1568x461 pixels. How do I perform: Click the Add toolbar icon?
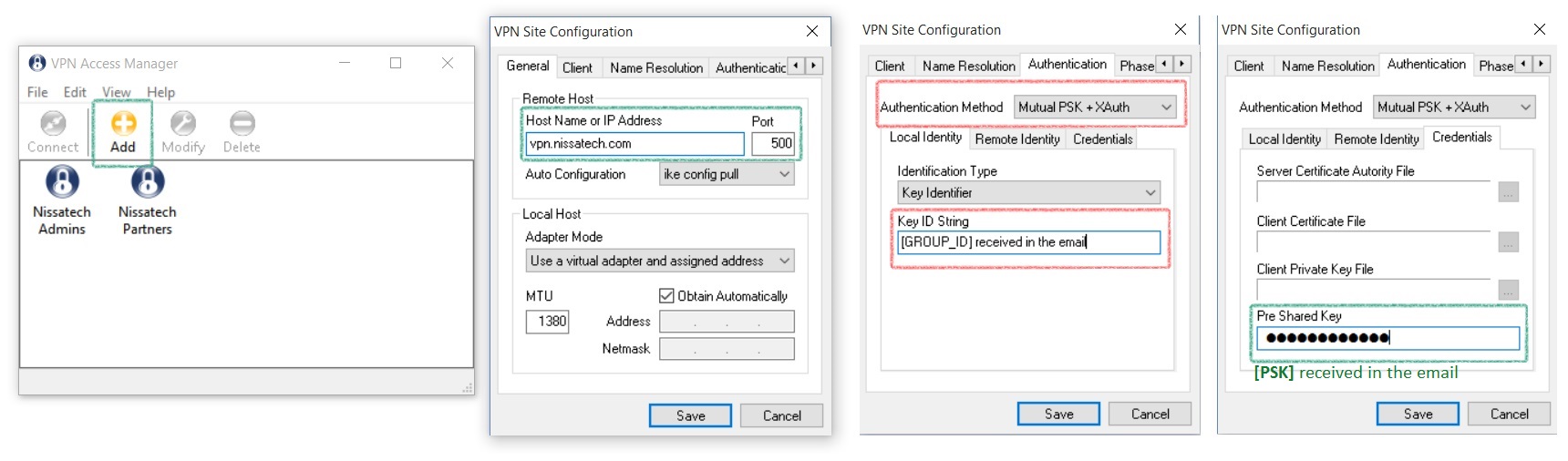123,132
